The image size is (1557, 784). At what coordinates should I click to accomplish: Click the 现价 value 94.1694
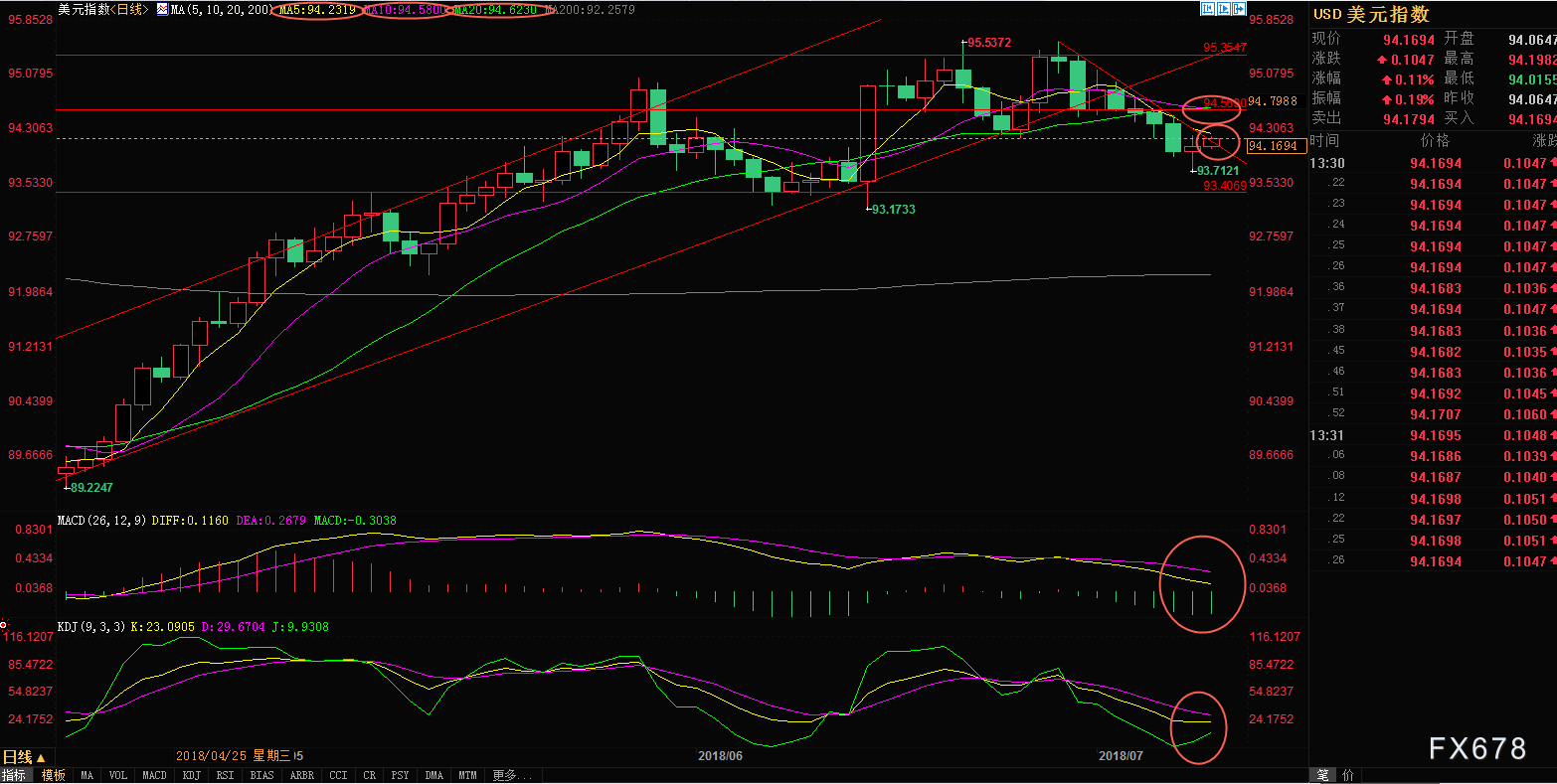pos(1408,40)
